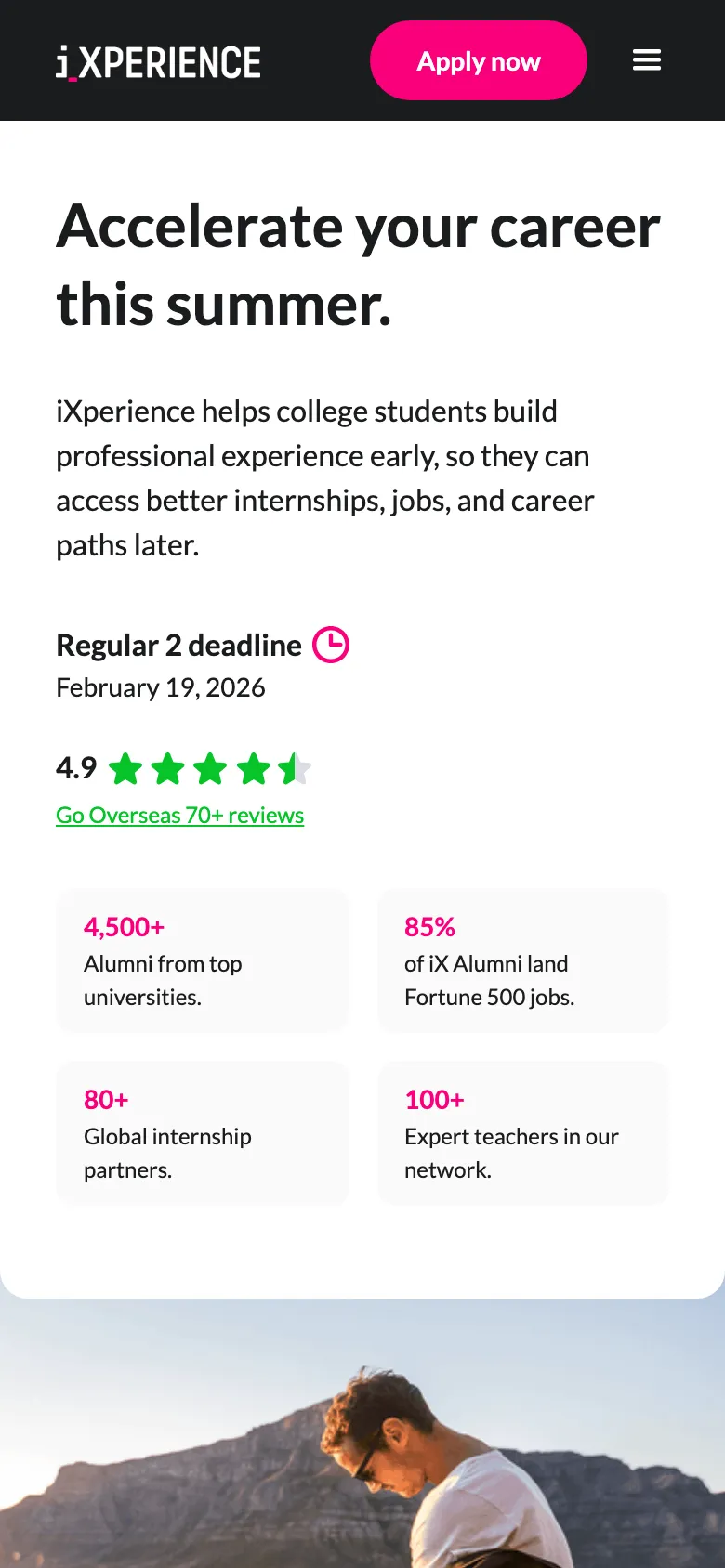This screenshot has height=1568, width=725.
Task: Click the 4.9 rating number
Action: pyautogui.click(x=76, y=768)
